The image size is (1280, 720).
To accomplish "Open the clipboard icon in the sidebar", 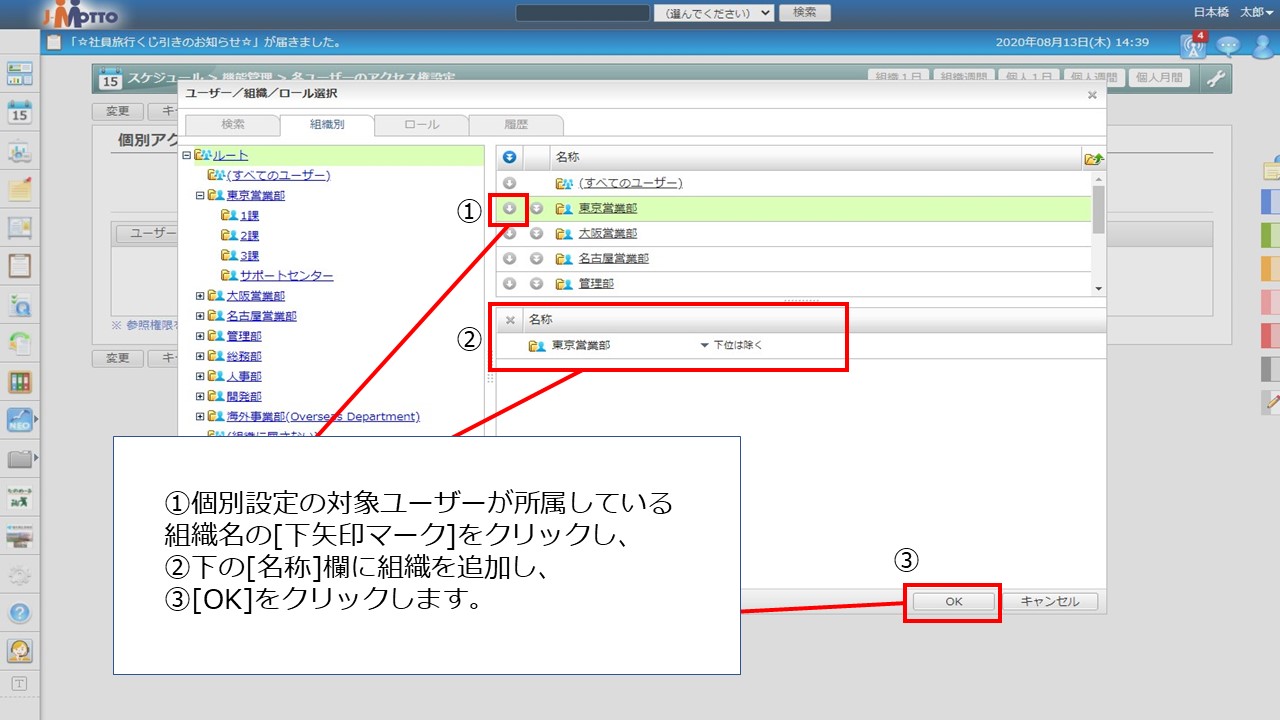I will pyautogui.click(x=20, y=265).
